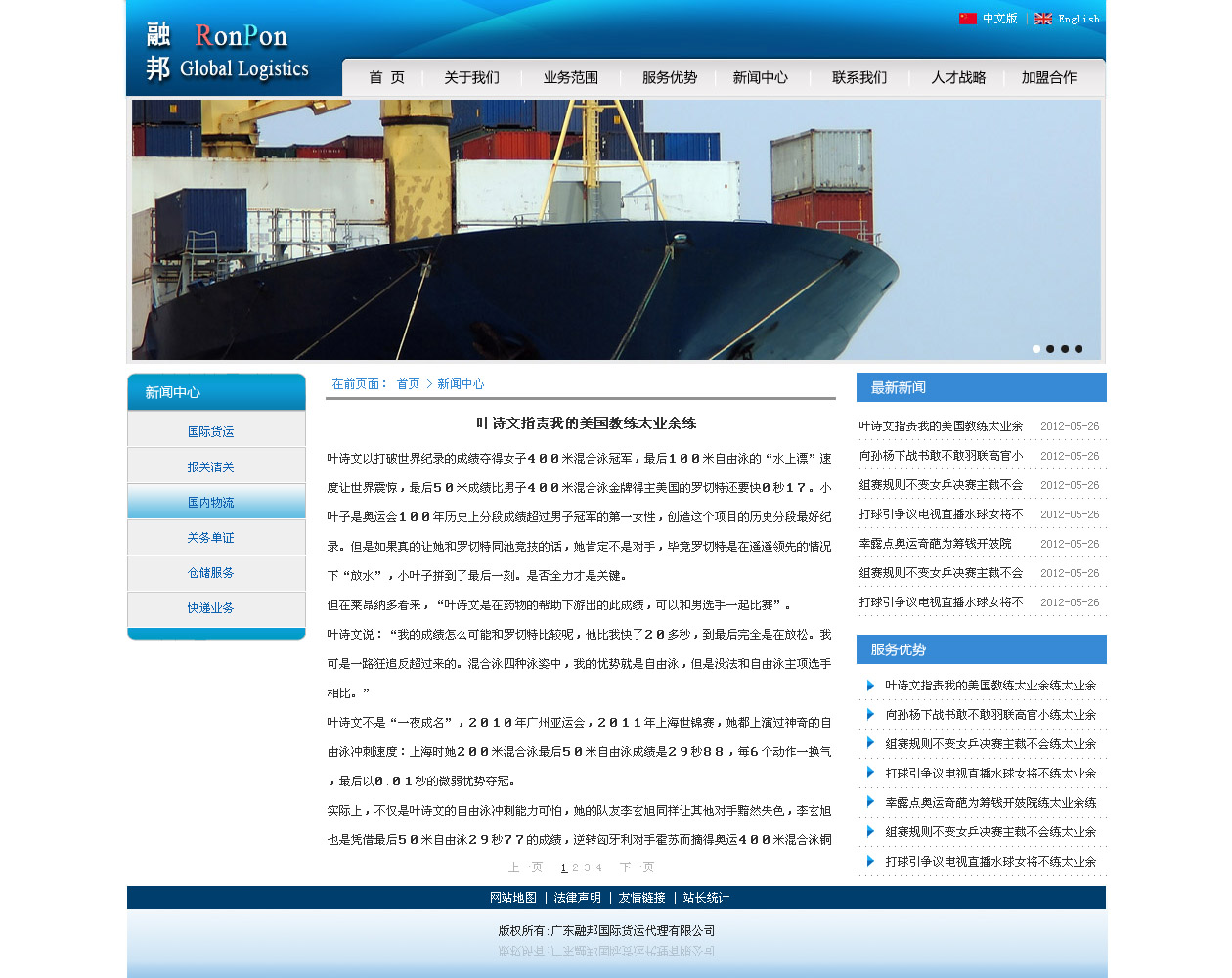Image resolution: width=1232 pixels, height=978 pixels.
Task: Open the 关于我们 navigation menu
Action: [x=471, y=77]
